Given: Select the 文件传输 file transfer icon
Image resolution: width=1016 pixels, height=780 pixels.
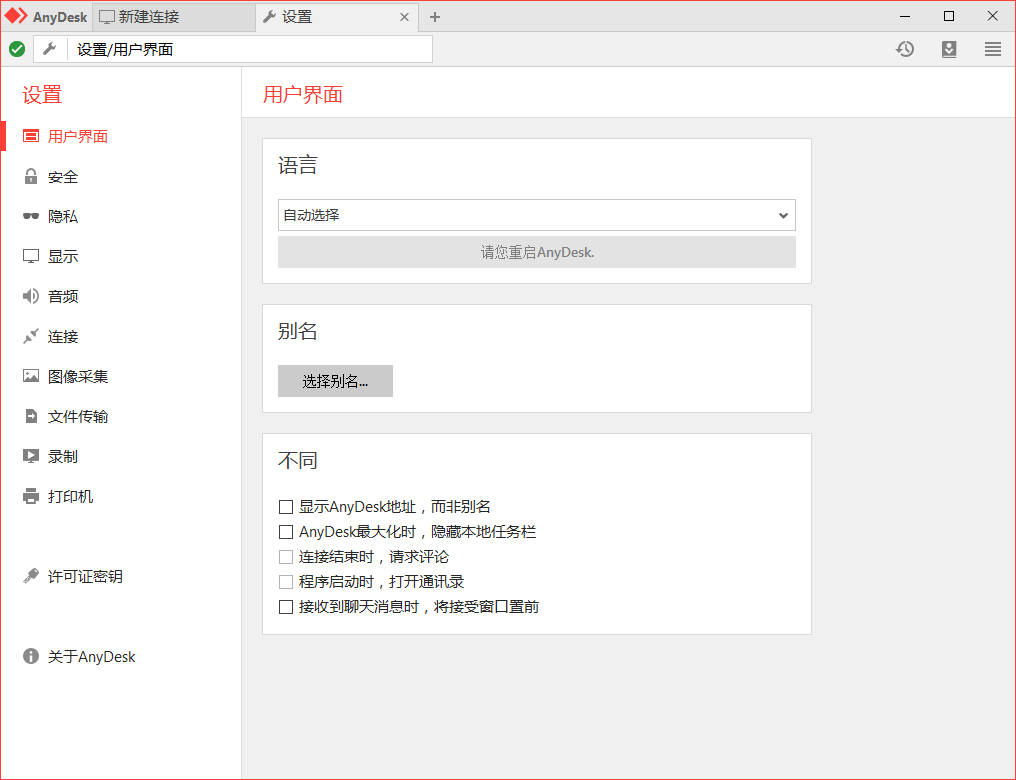Looking at the screenshot, I should tap(31, 416).
